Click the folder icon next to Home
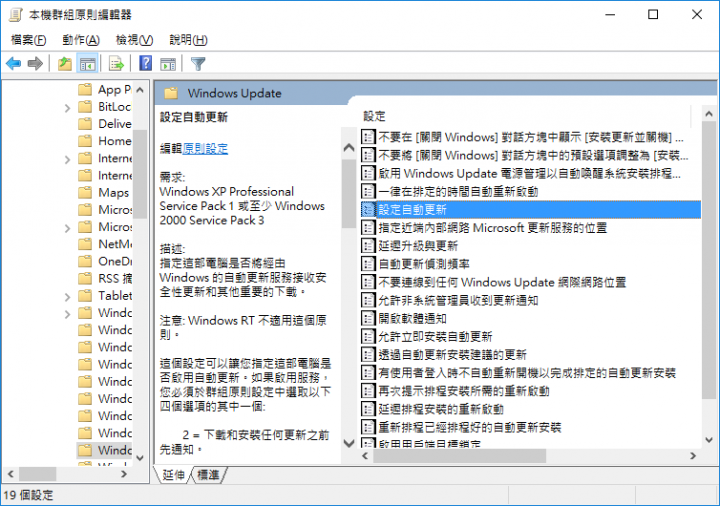The image size is (720, 506). pos(85,141)
